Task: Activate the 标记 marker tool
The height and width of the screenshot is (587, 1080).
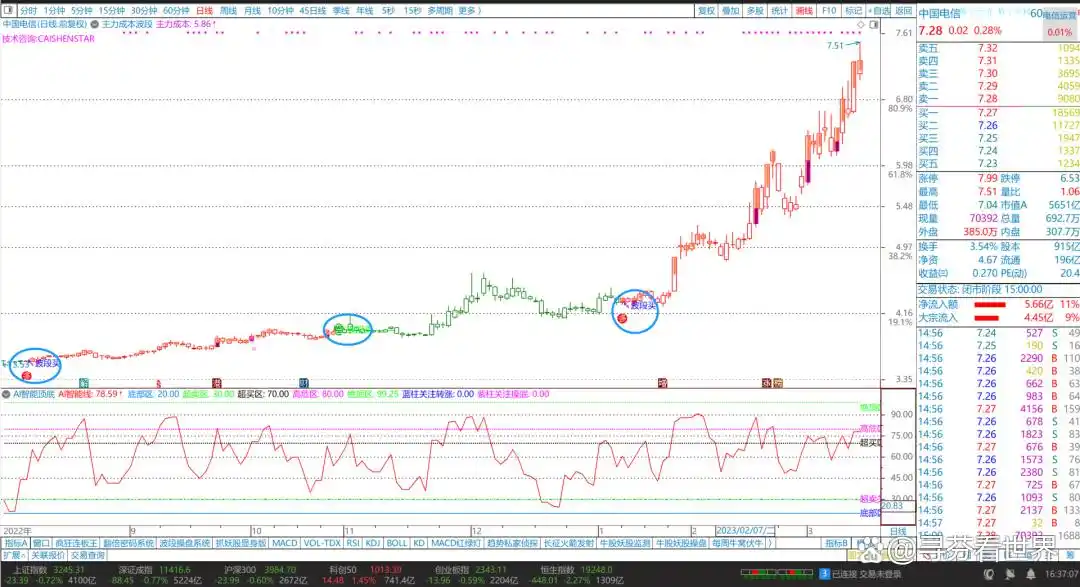Action: [x=852, y=9]
